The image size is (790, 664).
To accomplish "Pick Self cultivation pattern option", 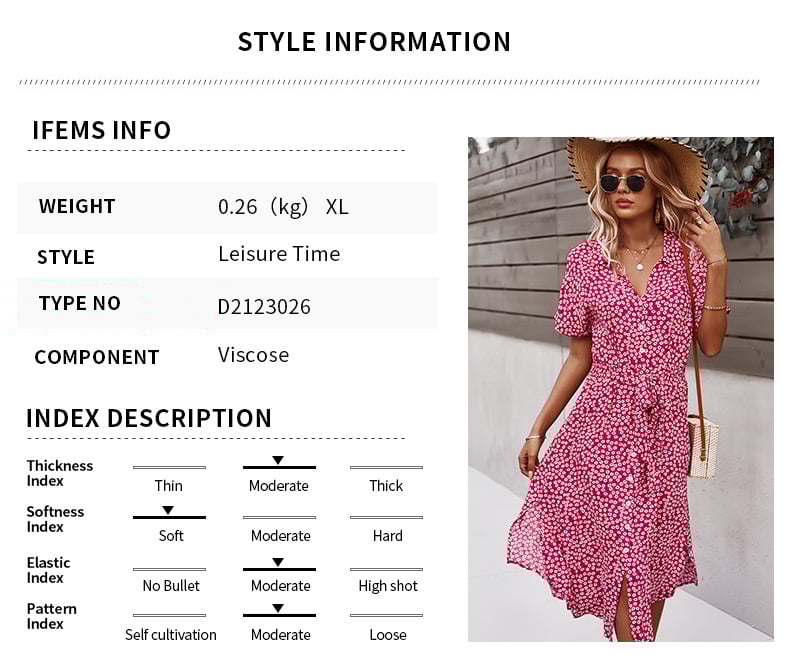I will pos(171,634).
